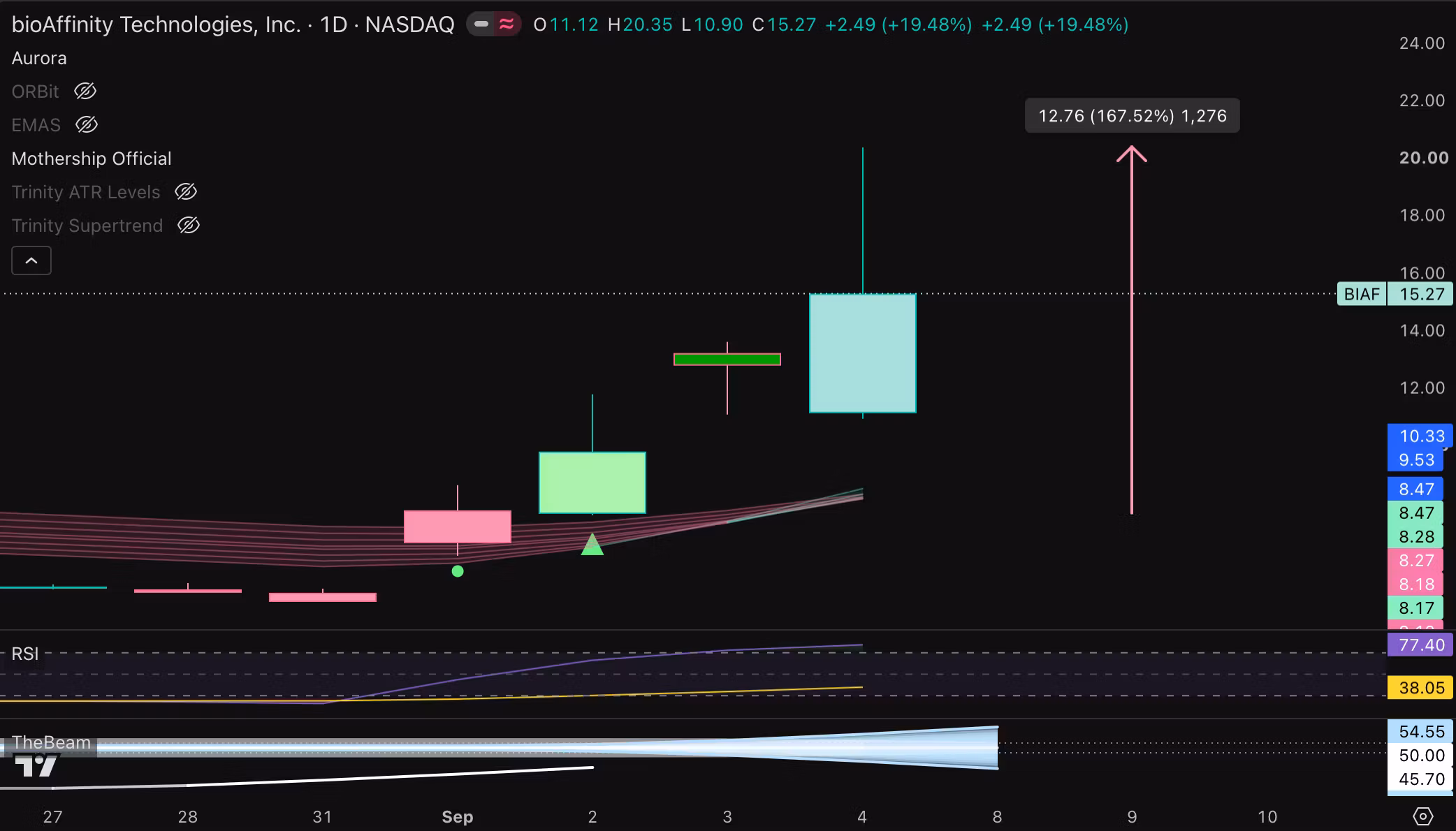Click the blue 8.47 price label
This screenshot has height=831, width=1456.
(1415, 489)
